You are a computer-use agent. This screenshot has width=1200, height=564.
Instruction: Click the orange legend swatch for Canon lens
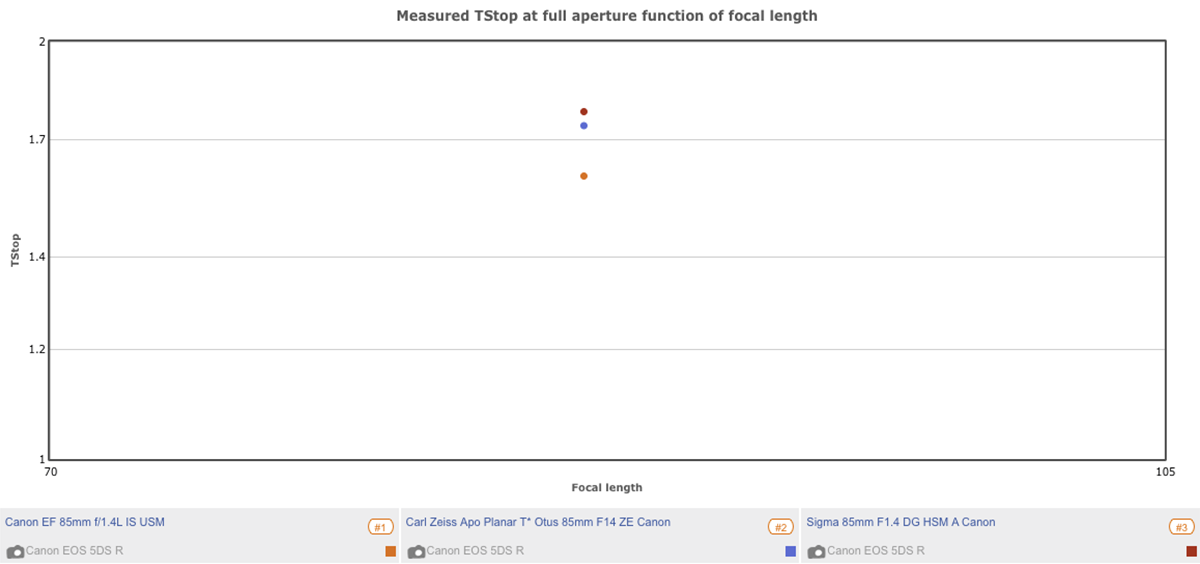tap(391, 551)
